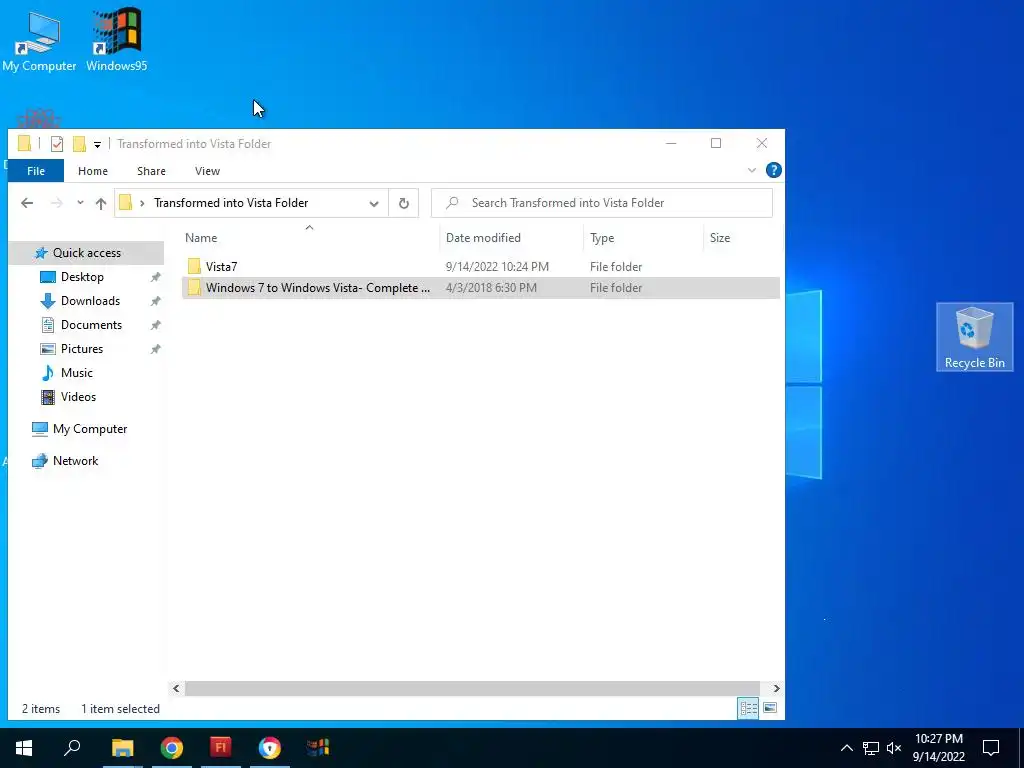The image size is (1024, 768).
Task: Open the Action Center notification icon
Action: pyautogui.click(x=991, y=748)
